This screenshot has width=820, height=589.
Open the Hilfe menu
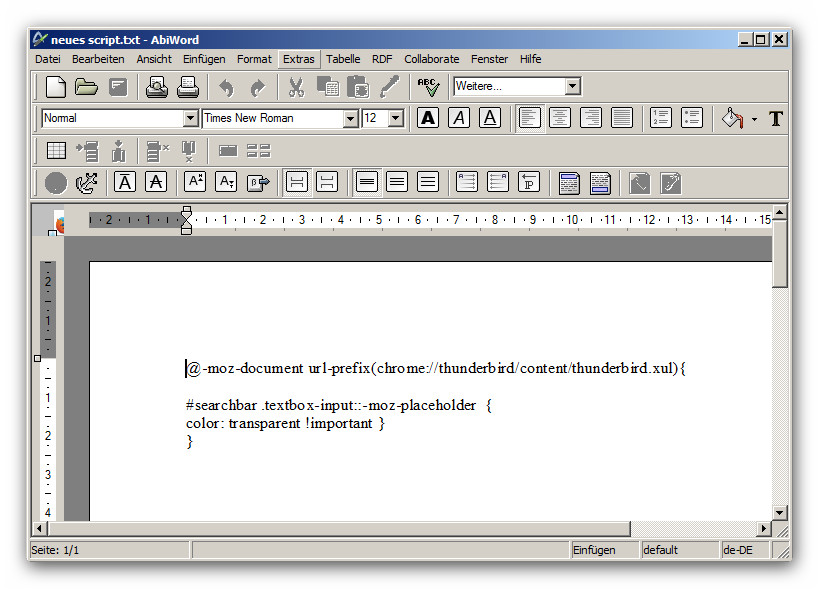(530, 59)
